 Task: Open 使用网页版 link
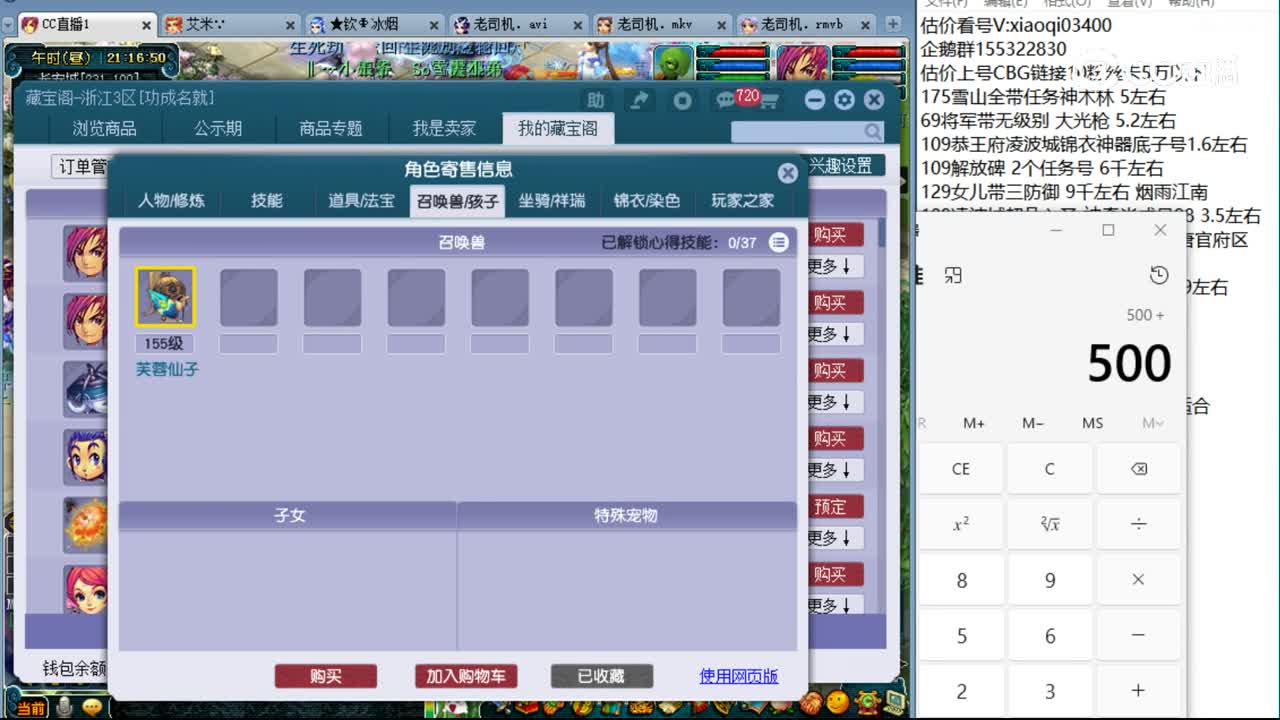point(740,676)
